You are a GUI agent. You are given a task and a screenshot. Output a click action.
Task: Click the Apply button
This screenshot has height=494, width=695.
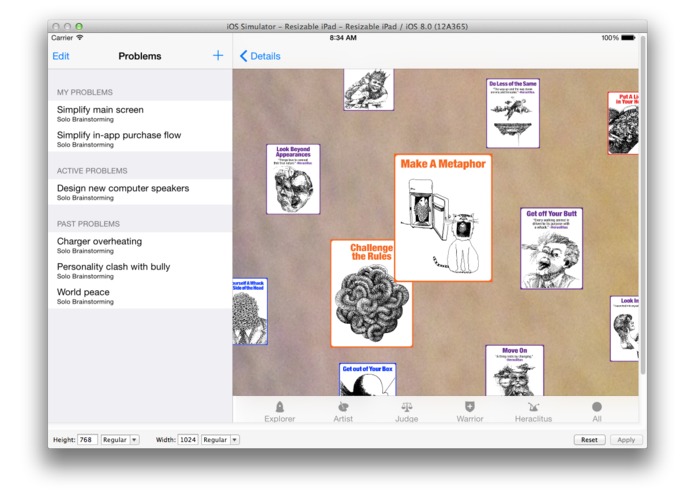tap(626, 440)
